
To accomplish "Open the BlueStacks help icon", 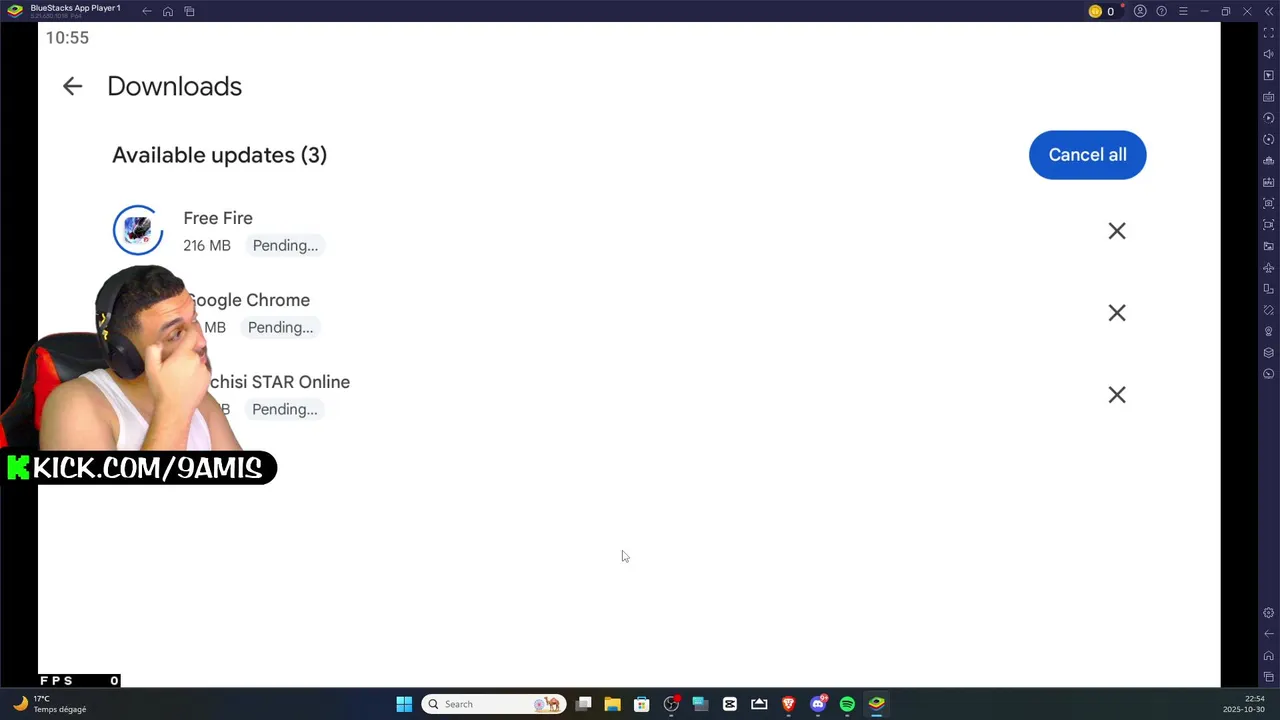I will point(1161,11).
